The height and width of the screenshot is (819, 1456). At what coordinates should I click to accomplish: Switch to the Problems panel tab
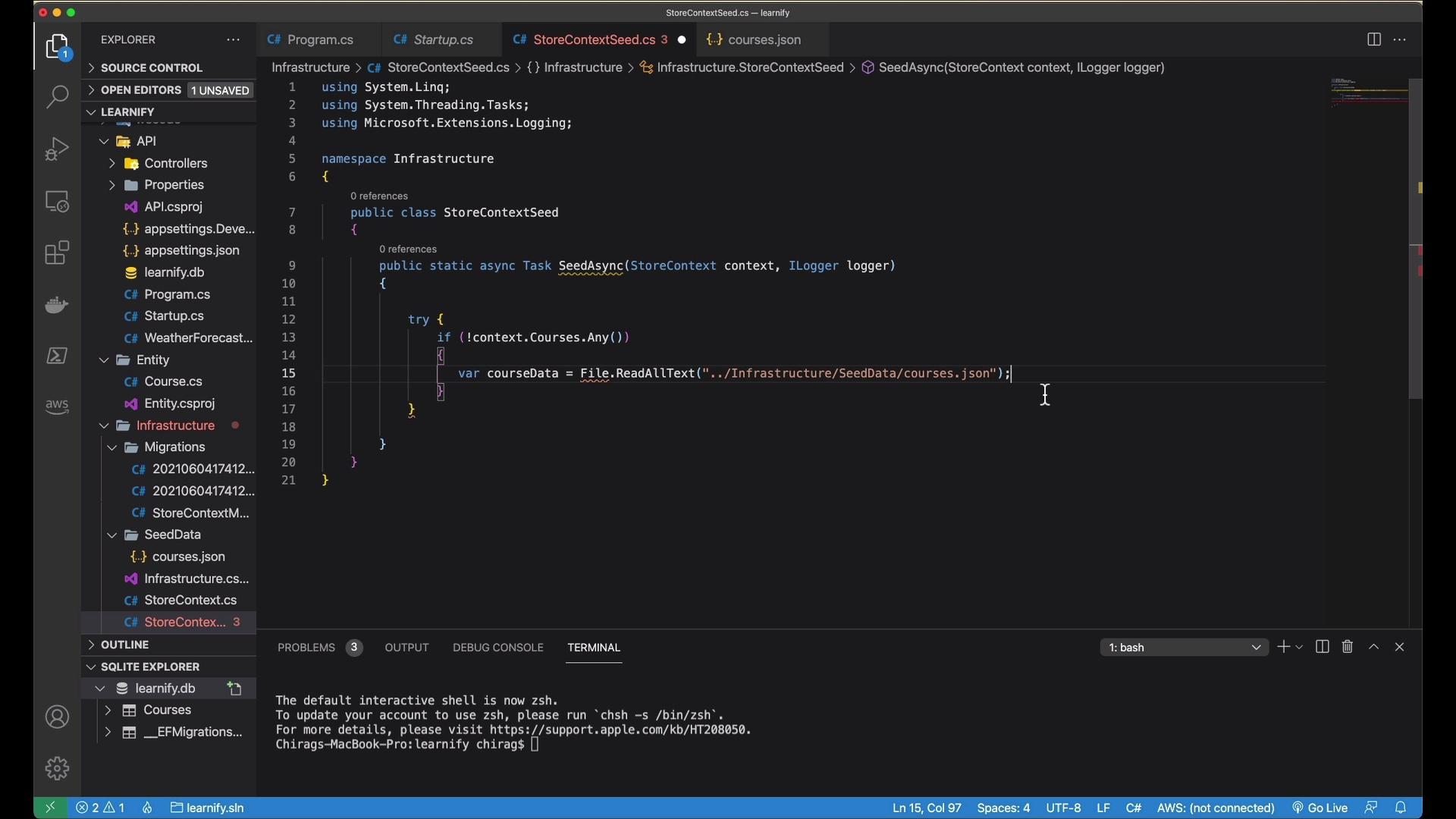(x=306, y=648)
